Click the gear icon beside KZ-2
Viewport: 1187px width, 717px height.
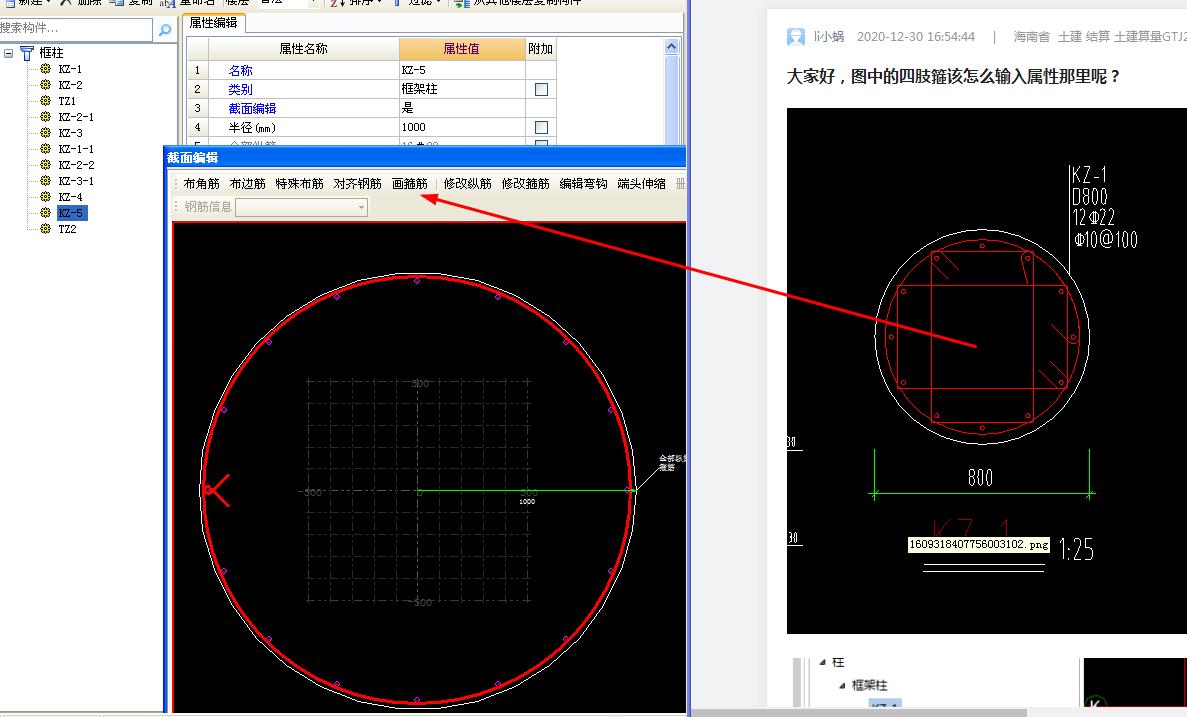tap(45, 85)
